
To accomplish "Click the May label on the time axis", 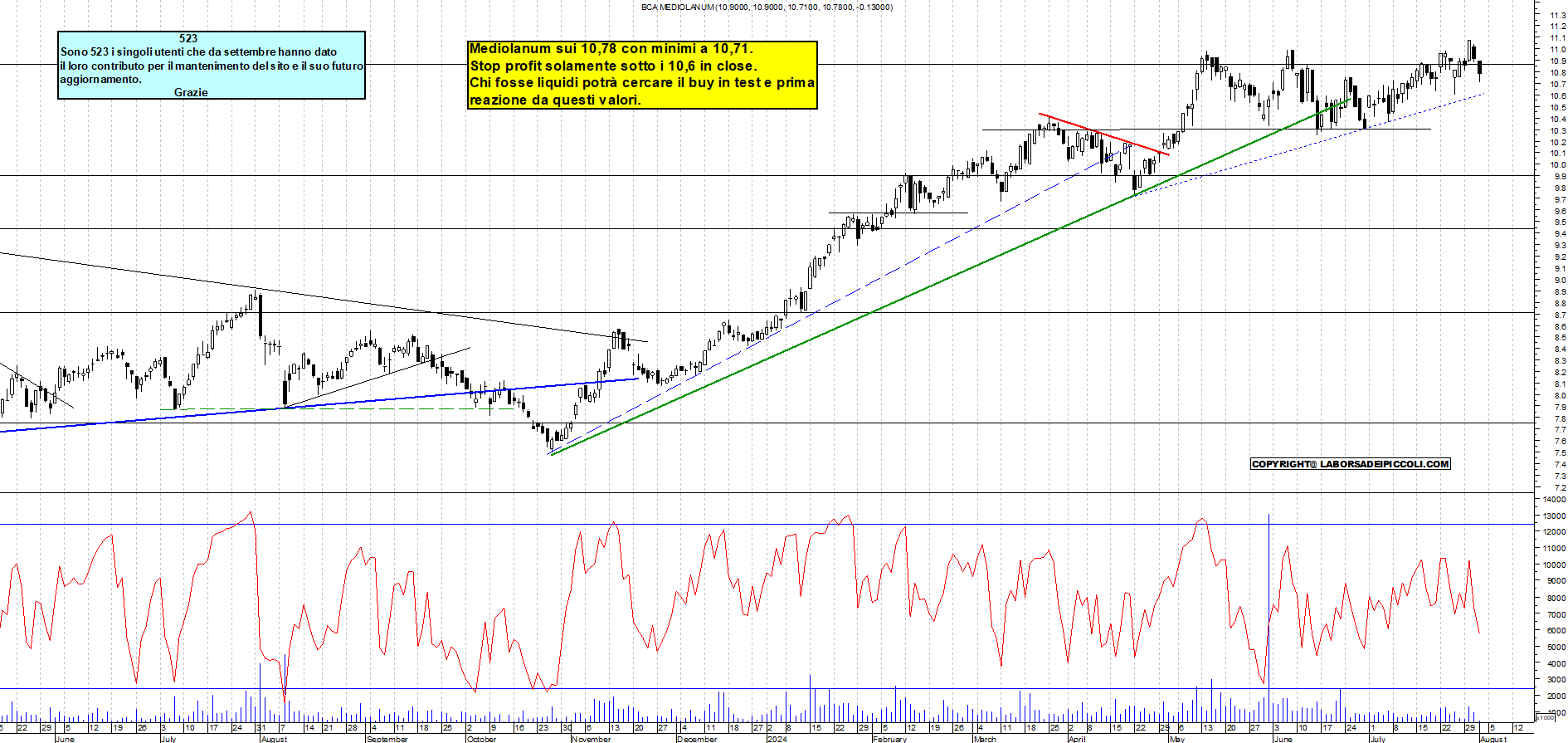I will click(1177, 739).
